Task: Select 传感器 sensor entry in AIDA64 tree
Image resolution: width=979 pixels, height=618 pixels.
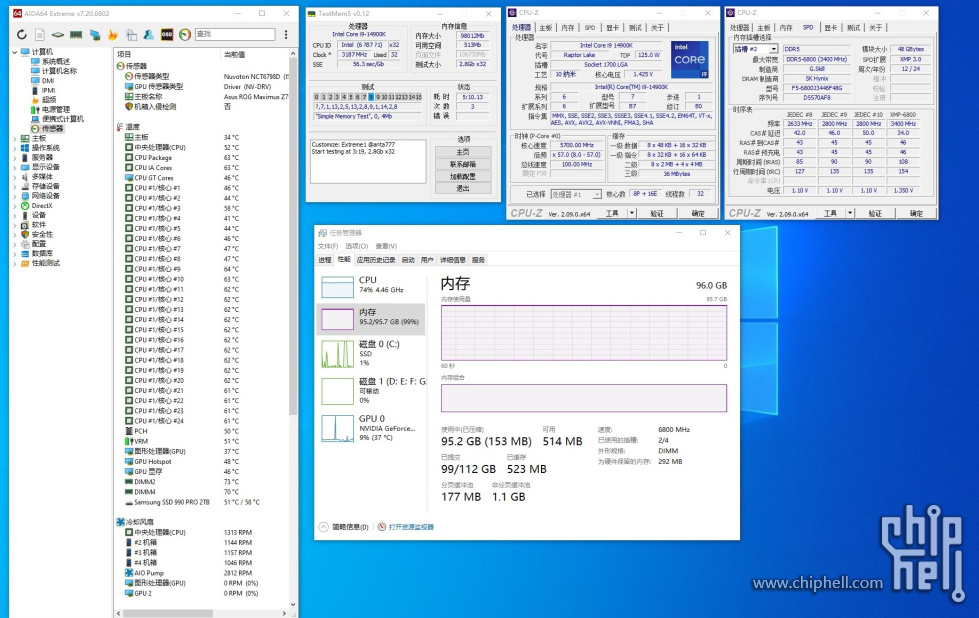Action: (52, 129)
